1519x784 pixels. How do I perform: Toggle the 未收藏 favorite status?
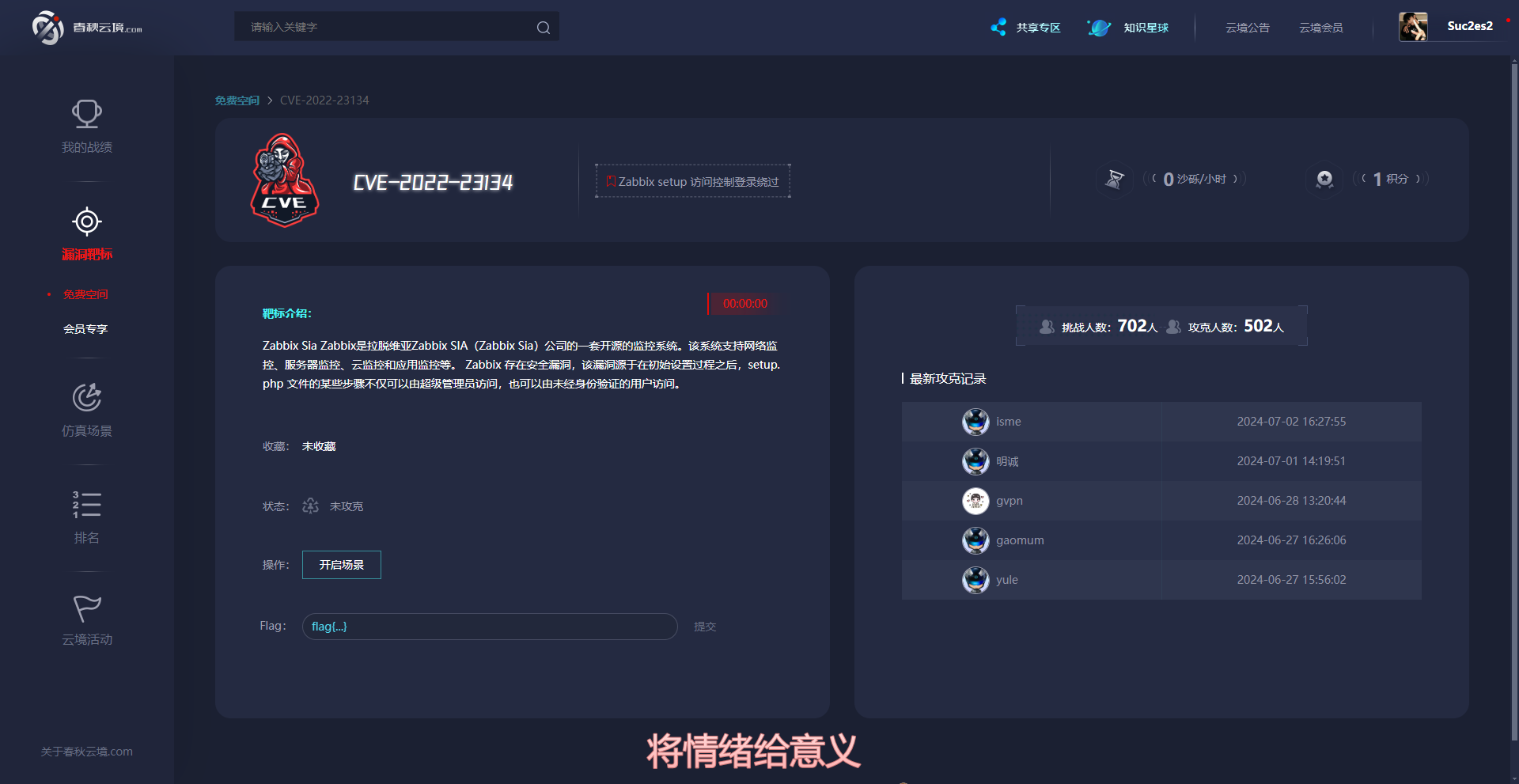point(319,446)
